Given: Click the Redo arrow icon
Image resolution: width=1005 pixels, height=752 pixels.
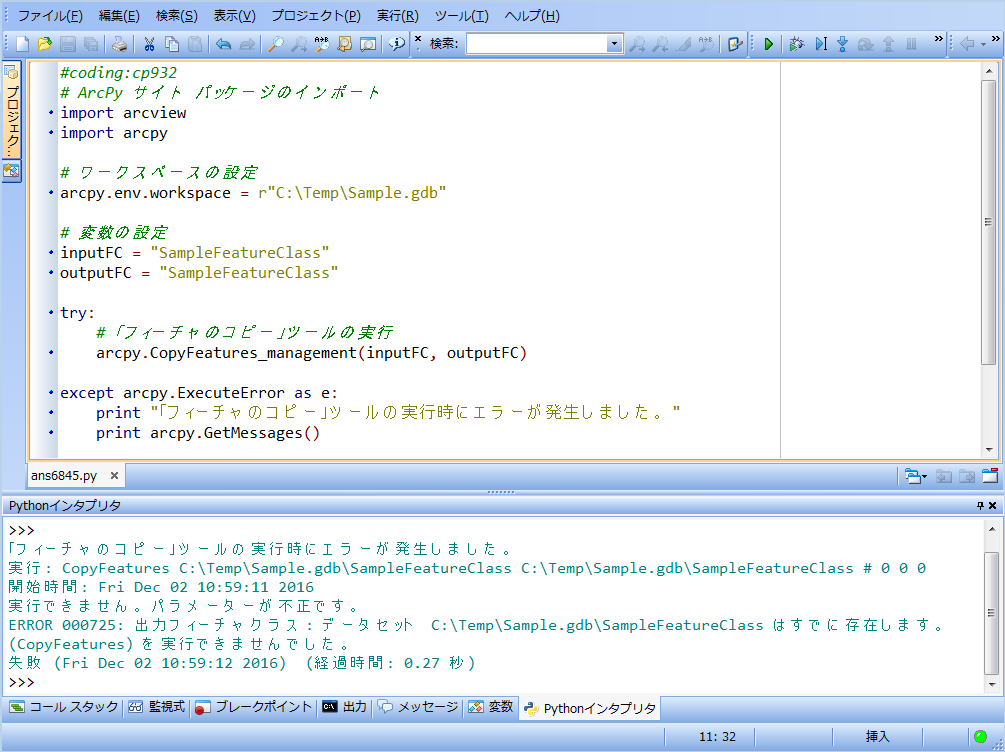Looking at the screenshot, I should (x=247, y=44).
